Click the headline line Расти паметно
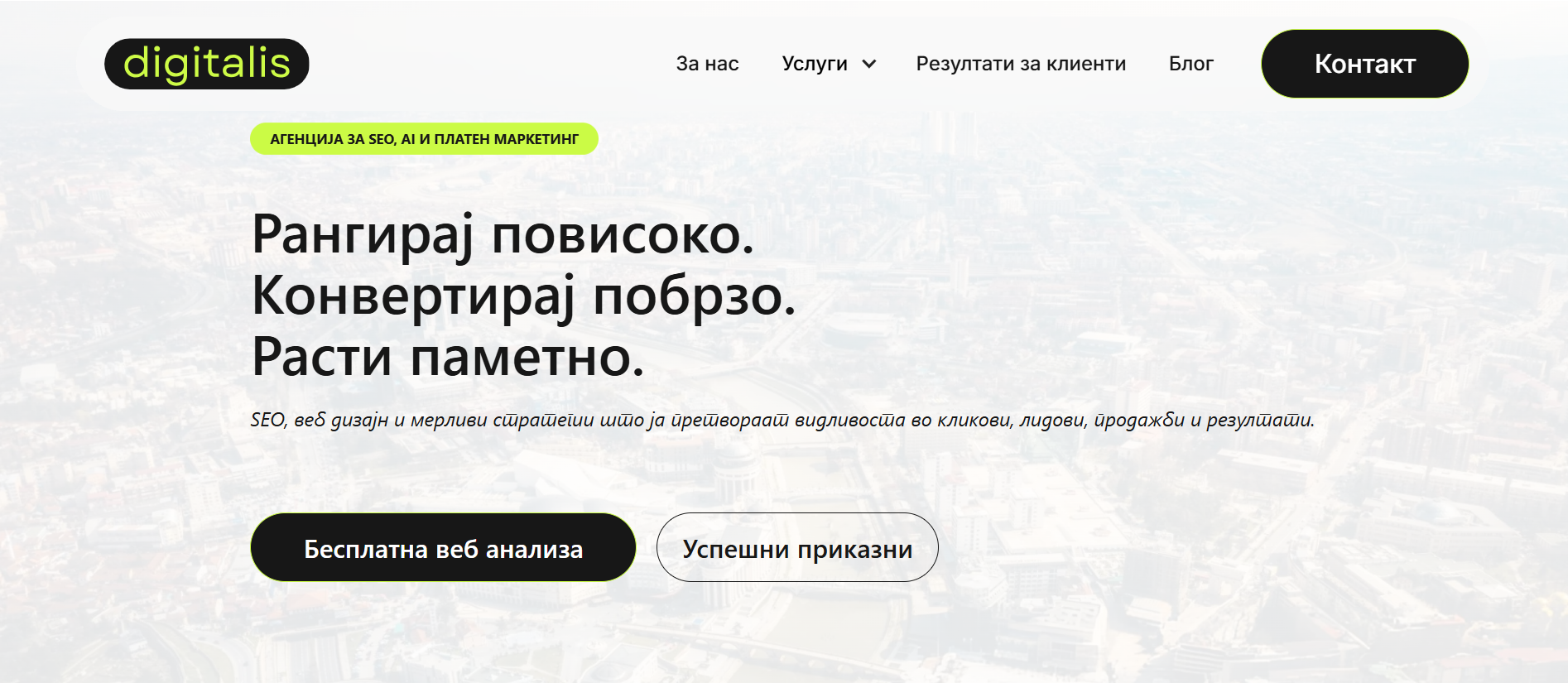The image size is (1568, 683). click(447, 358)
